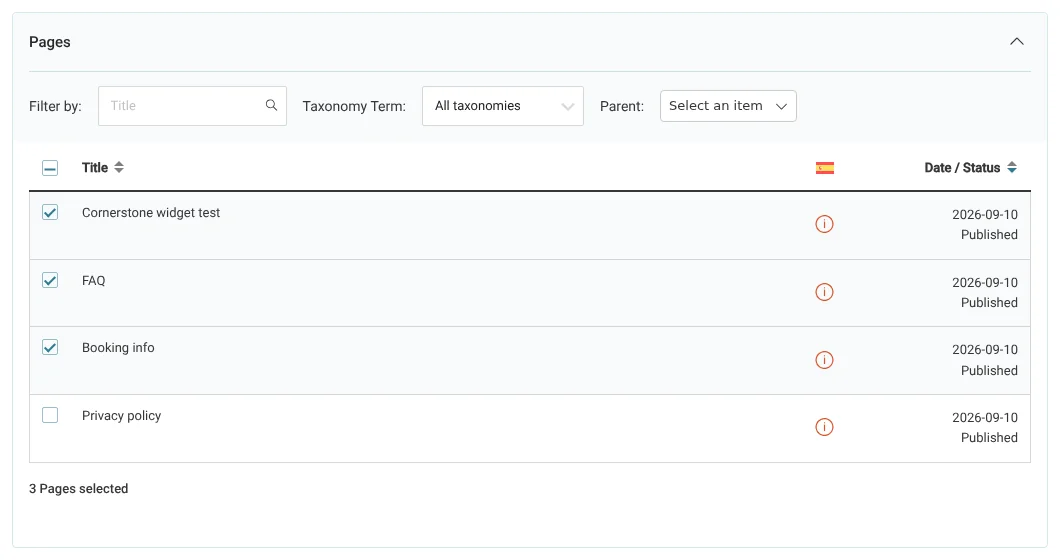
Task: Click the 'Pages' section heading
Action: pyautogui.click(x=49, y=42)
